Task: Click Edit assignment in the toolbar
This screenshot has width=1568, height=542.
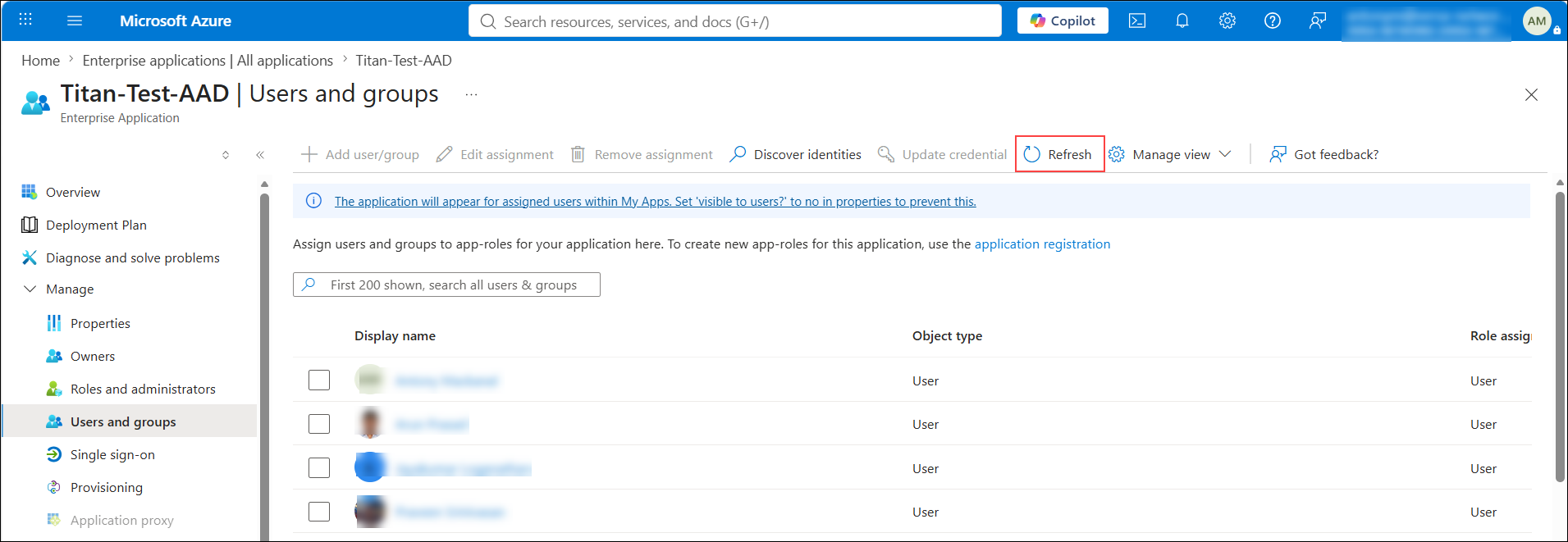Action: [x=495, y=154]
